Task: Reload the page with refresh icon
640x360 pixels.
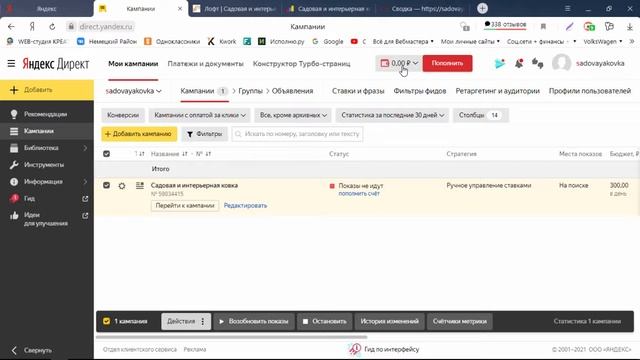Action: [x=52, y=27]
